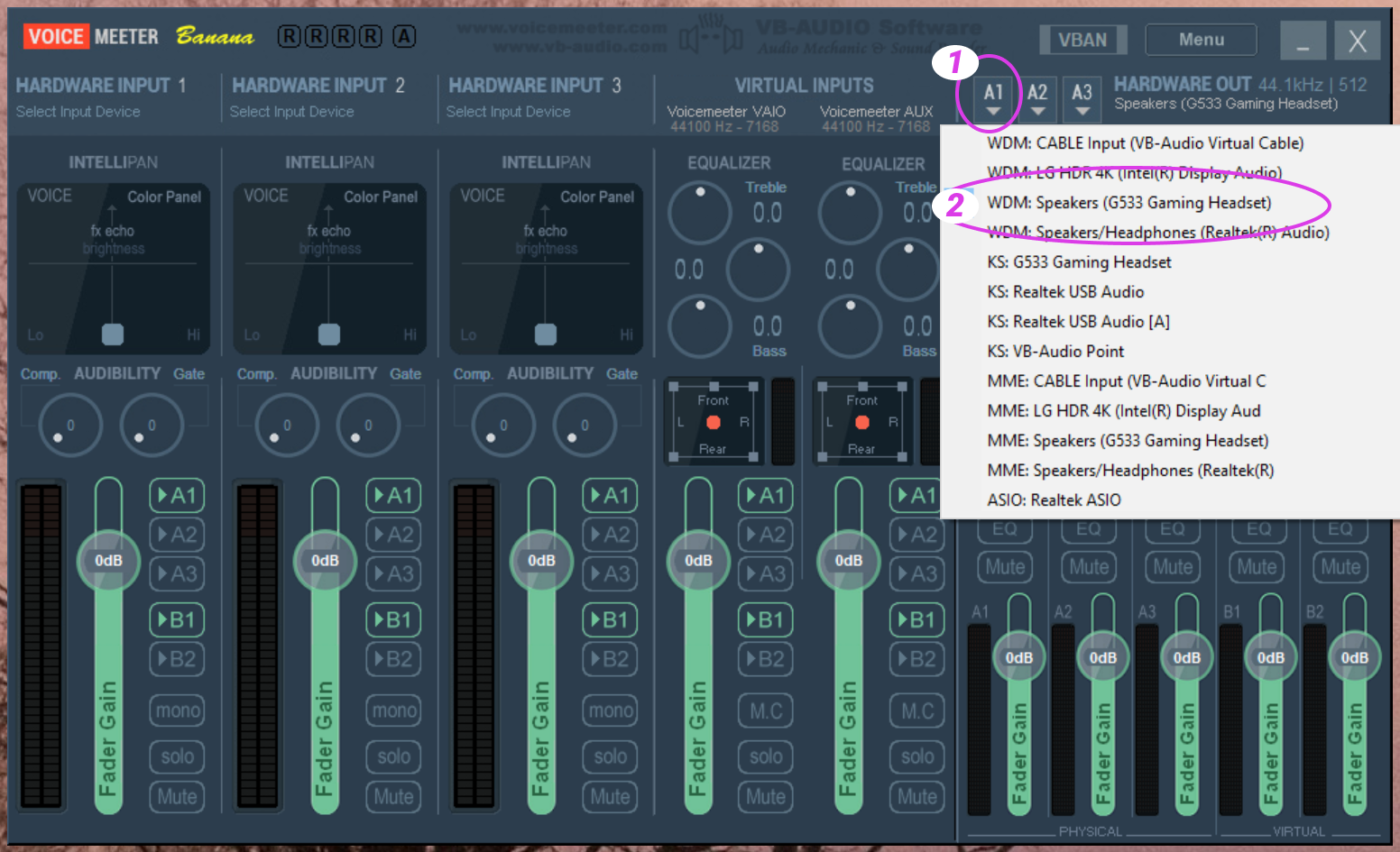Open the A1 hardware output dropdown
The image size is (1400, 852).
pyautogui.click(x=993, y=99)
